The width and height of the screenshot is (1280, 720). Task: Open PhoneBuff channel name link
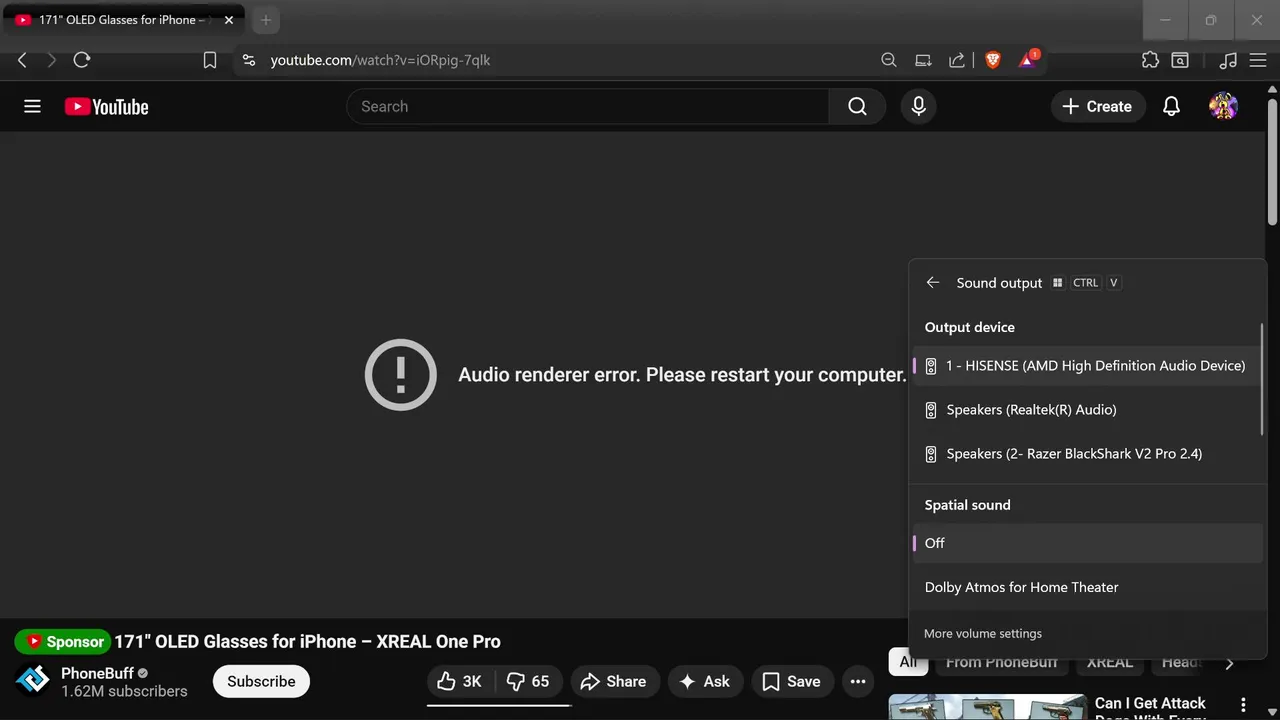click(97, 673)
